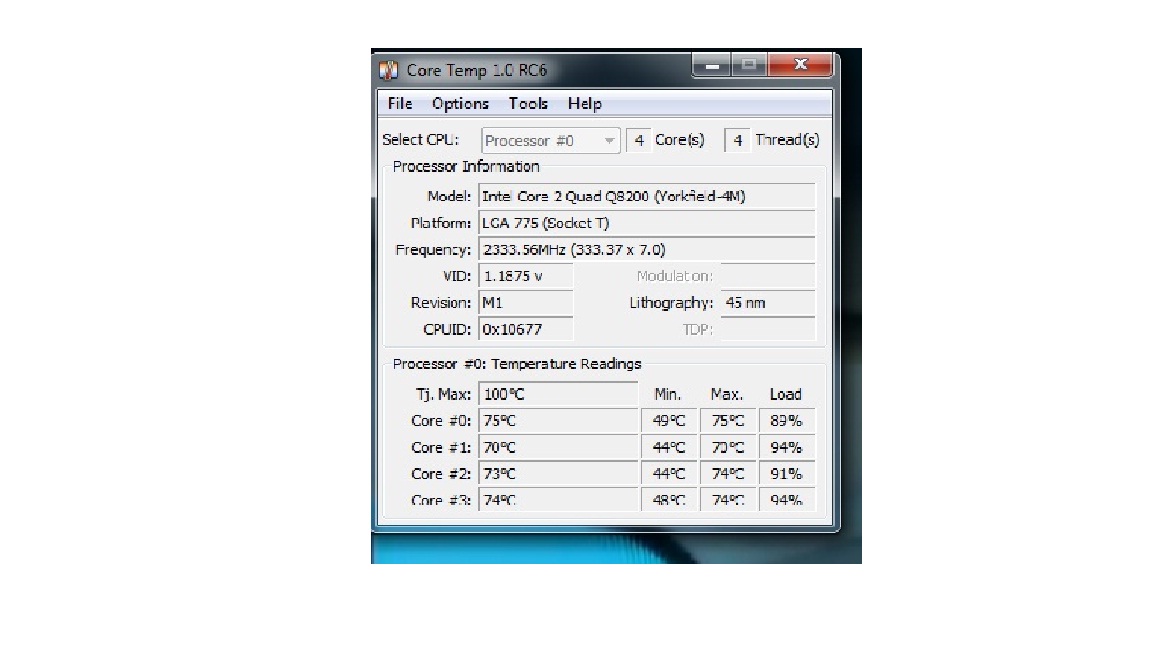The width and height of the screenshot is (1152, 648).
Task: Click Core #1 maximum temperature 70°C
Action: click(x=727, y=447)
